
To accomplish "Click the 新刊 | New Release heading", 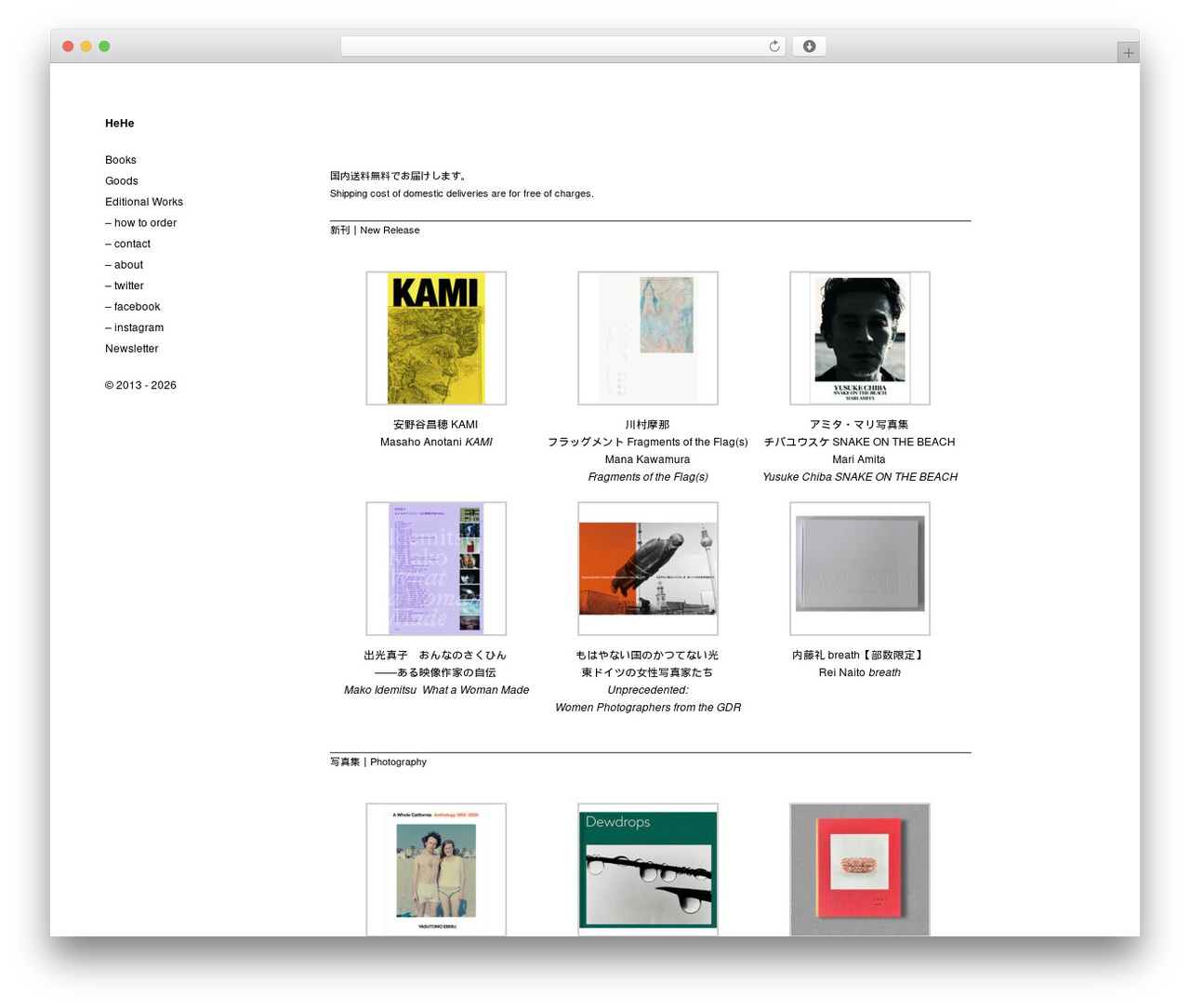I will 375,231.
